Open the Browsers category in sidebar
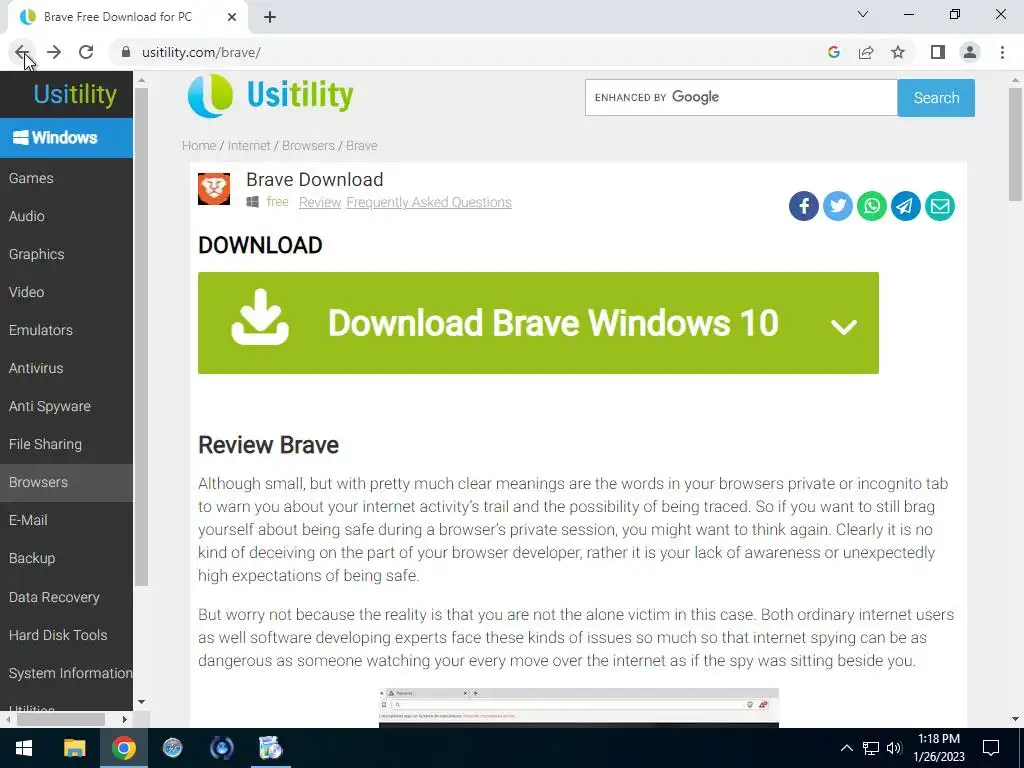Screen dimensions: 1024x768 66,482
